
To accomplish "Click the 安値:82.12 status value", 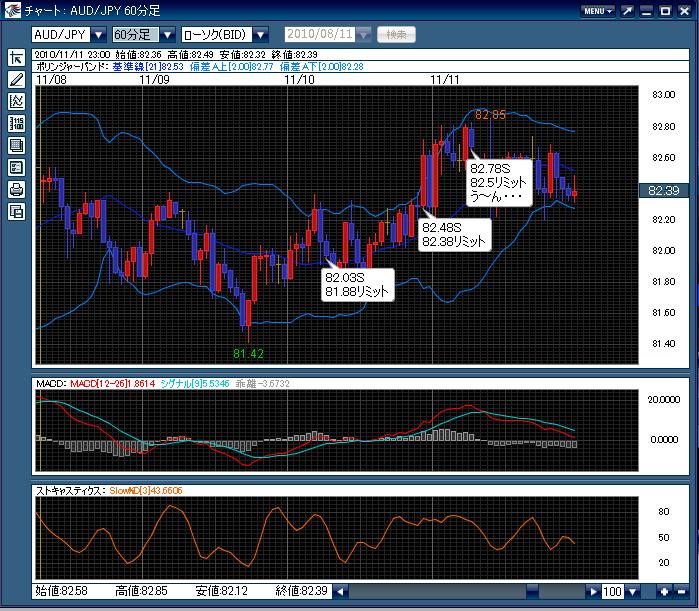I will pyautogui.click(x=222, y=591).
